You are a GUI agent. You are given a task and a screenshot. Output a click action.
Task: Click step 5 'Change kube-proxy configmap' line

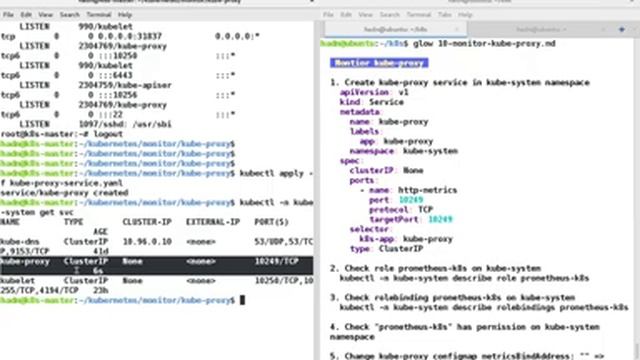[x=467, y=356]
